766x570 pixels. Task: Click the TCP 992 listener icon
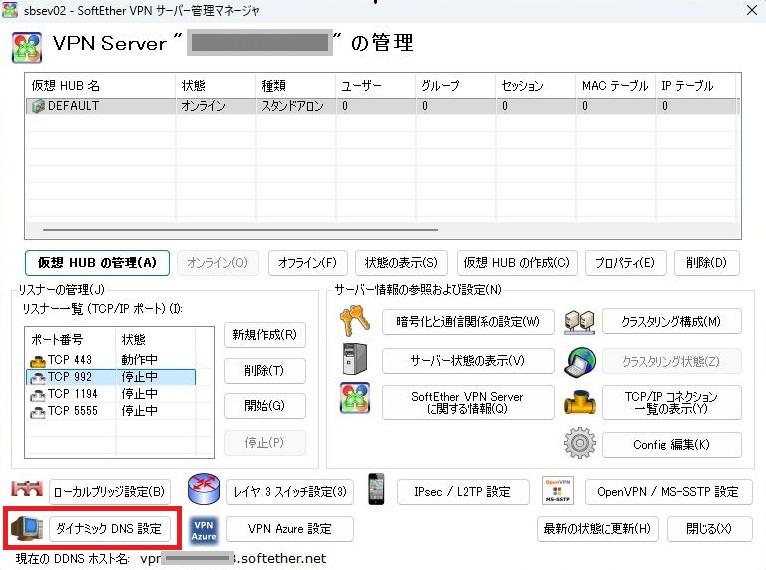tap(38, 378)
